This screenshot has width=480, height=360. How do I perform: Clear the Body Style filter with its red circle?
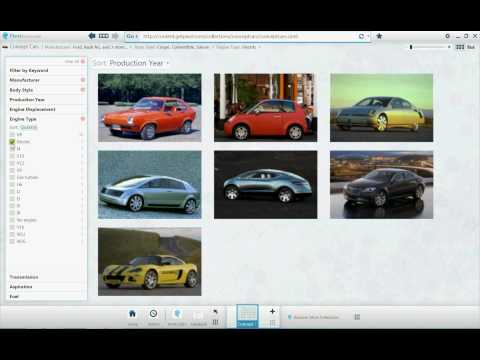coord(83,90)
